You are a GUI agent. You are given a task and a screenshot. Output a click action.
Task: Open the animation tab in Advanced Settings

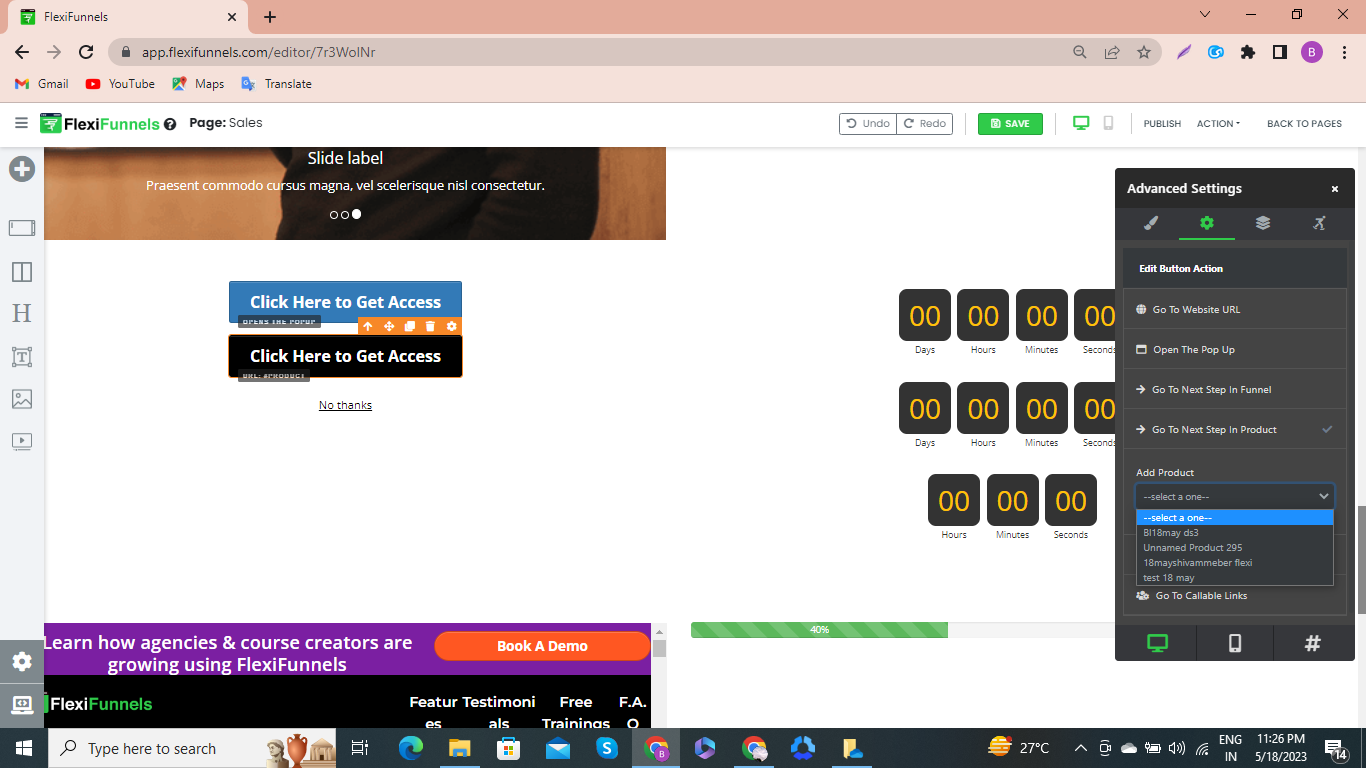(x=1319, y=223)
